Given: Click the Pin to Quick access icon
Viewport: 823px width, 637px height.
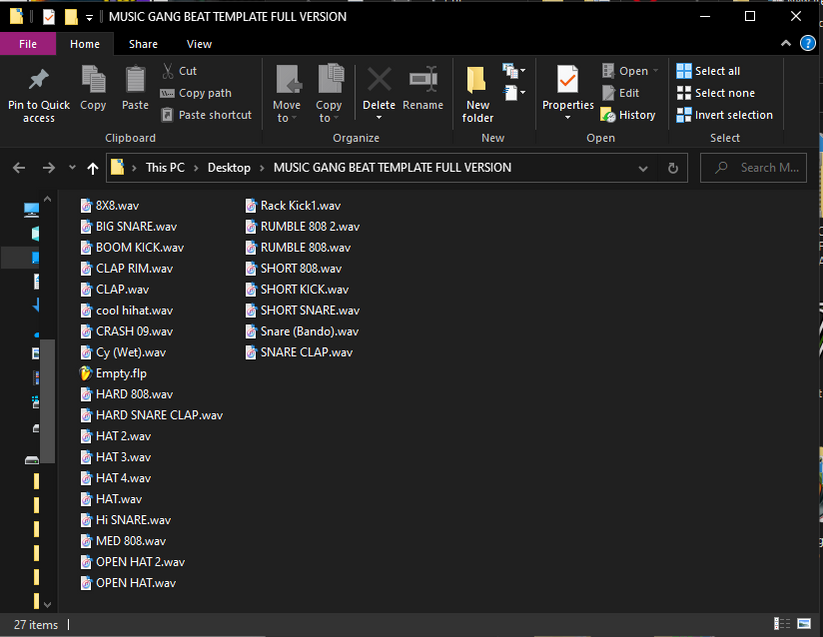Looking at the screenshot, I should (x=38, y=80).
